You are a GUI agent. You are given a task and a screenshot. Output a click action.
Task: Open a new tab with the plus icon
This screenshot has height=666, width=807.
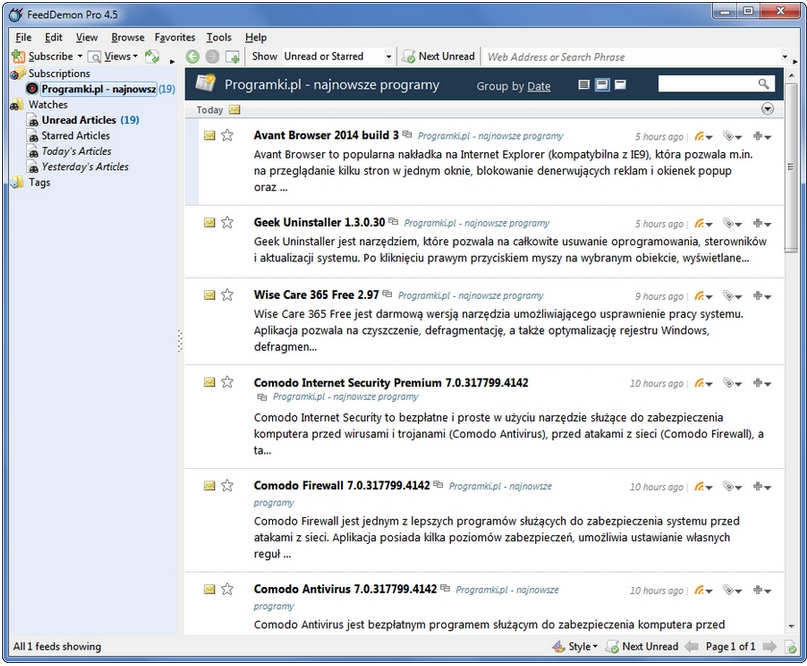(x=233, y=56)
